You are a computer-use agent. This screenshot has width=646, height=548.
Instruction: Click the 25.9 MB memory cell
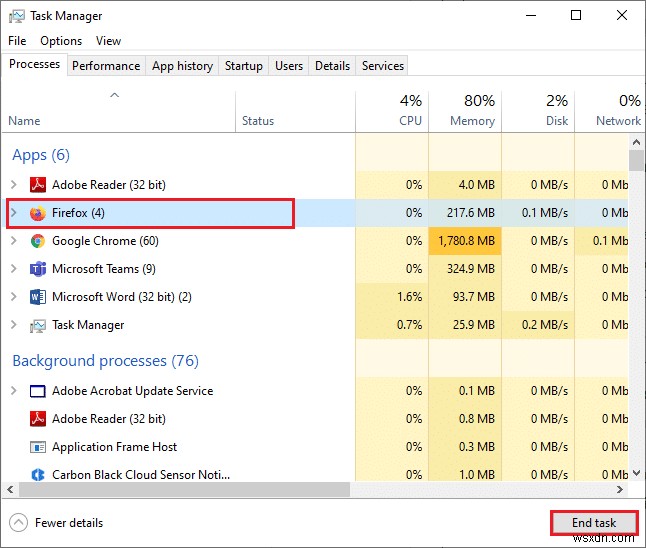pyautogui.click(x=465, y=325)
